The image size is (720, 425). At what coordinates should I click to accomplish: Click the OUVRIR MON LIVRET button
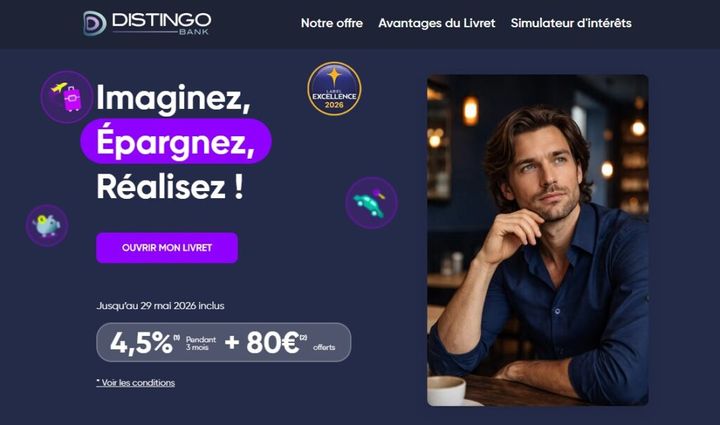coord(167,248)
